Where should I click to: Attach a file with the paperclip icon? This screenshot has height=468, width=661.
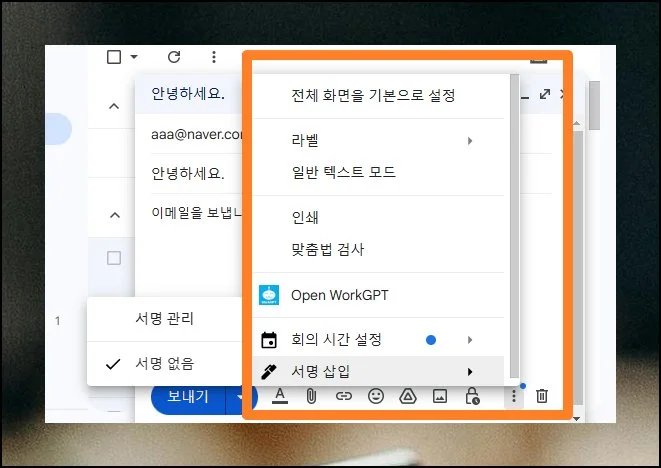pyautogui.click(x=311, y=396)
